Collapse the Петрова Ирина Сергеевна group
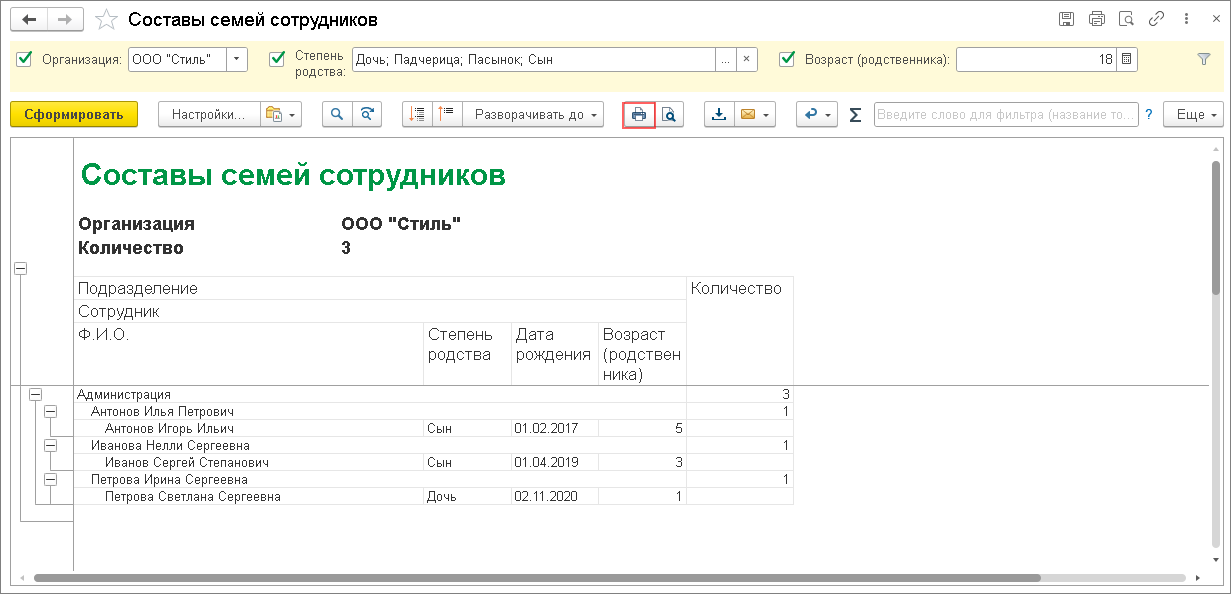Viewport: 1231px width, 594px height. [x=51, y=479]
